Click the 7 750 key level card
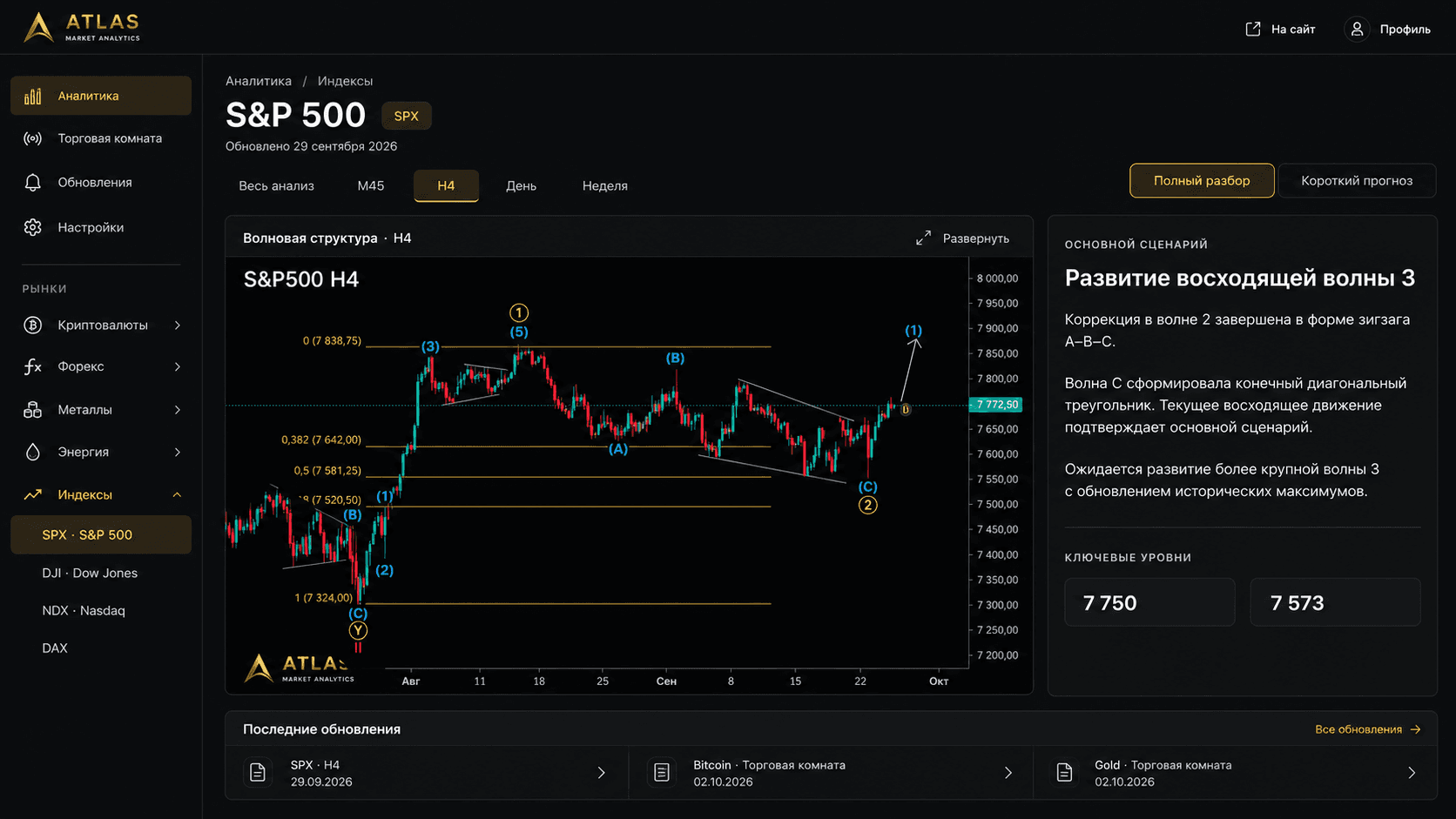Viewport: 1456px width, 819px height. 1149,602
